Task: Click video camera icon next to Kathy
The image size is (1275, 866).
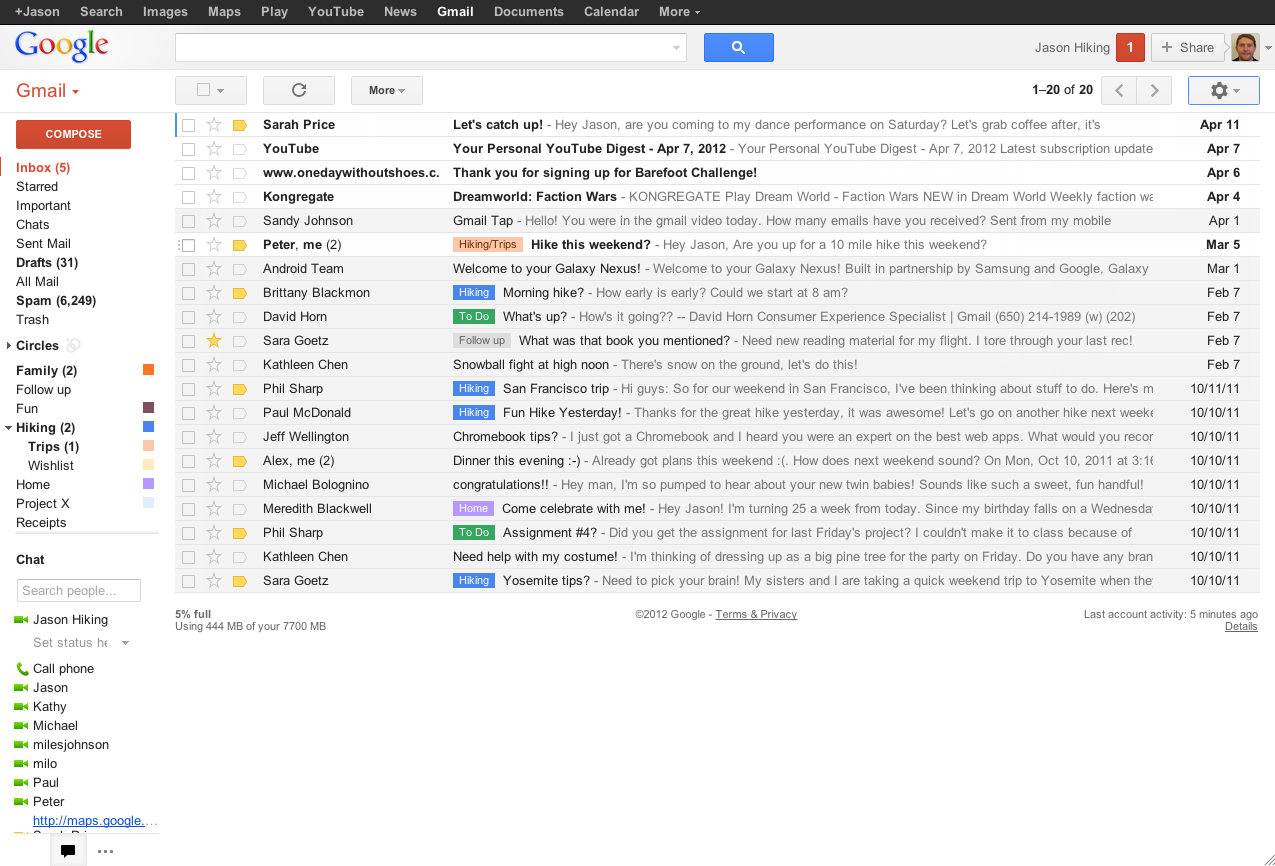Action: click(21, 707)
